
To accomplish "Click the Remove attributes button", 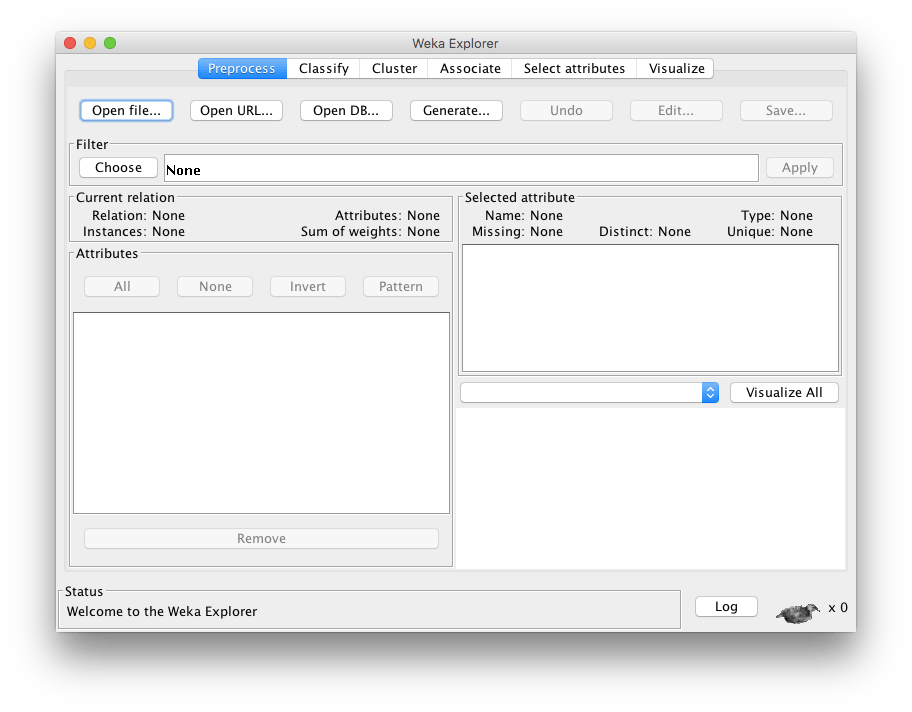I will (261, 539).
